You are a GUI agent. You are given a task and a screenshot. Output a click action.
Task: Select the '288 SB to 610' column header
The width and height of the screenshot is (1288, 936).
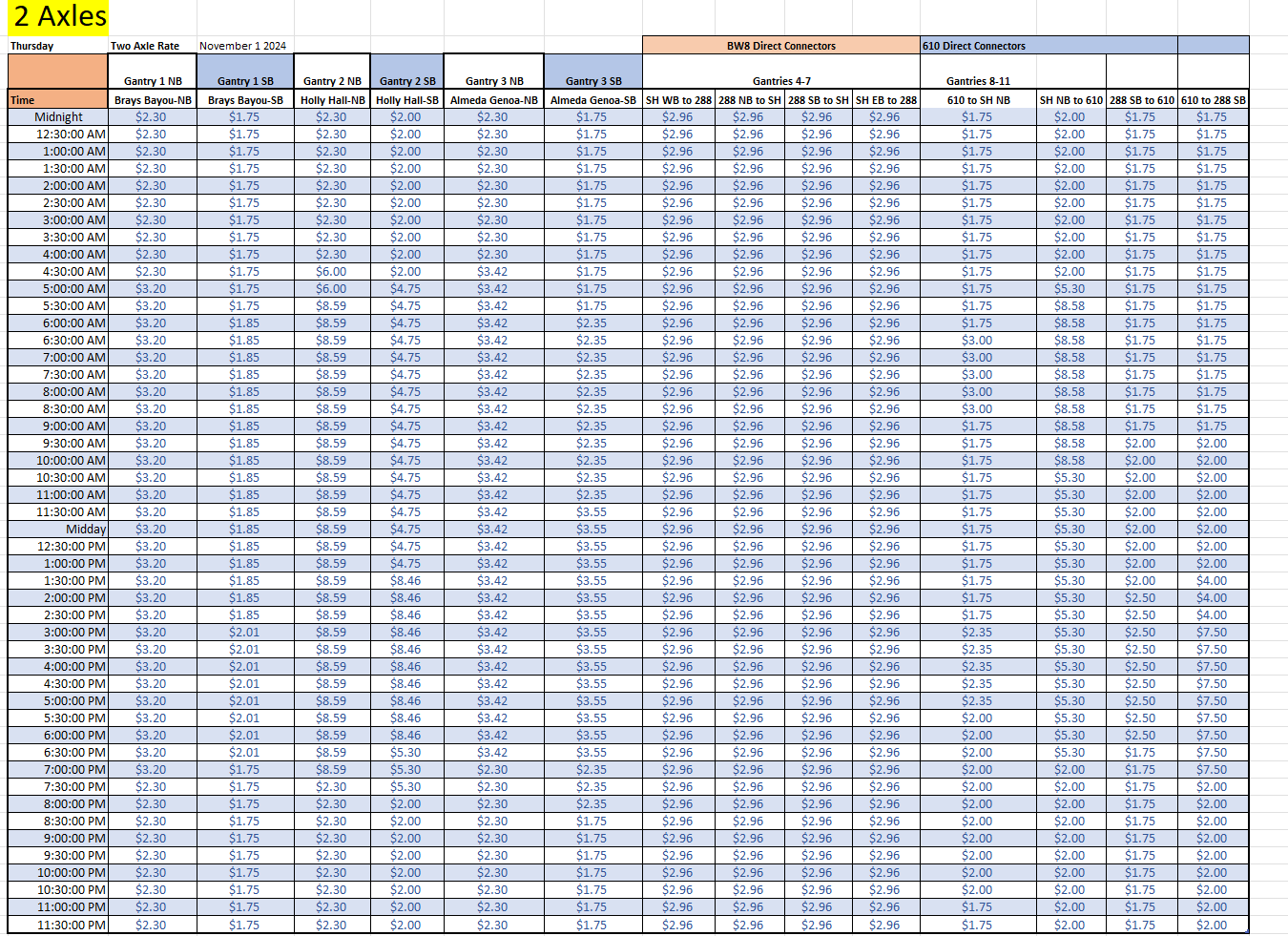[x=1142, y=99]
